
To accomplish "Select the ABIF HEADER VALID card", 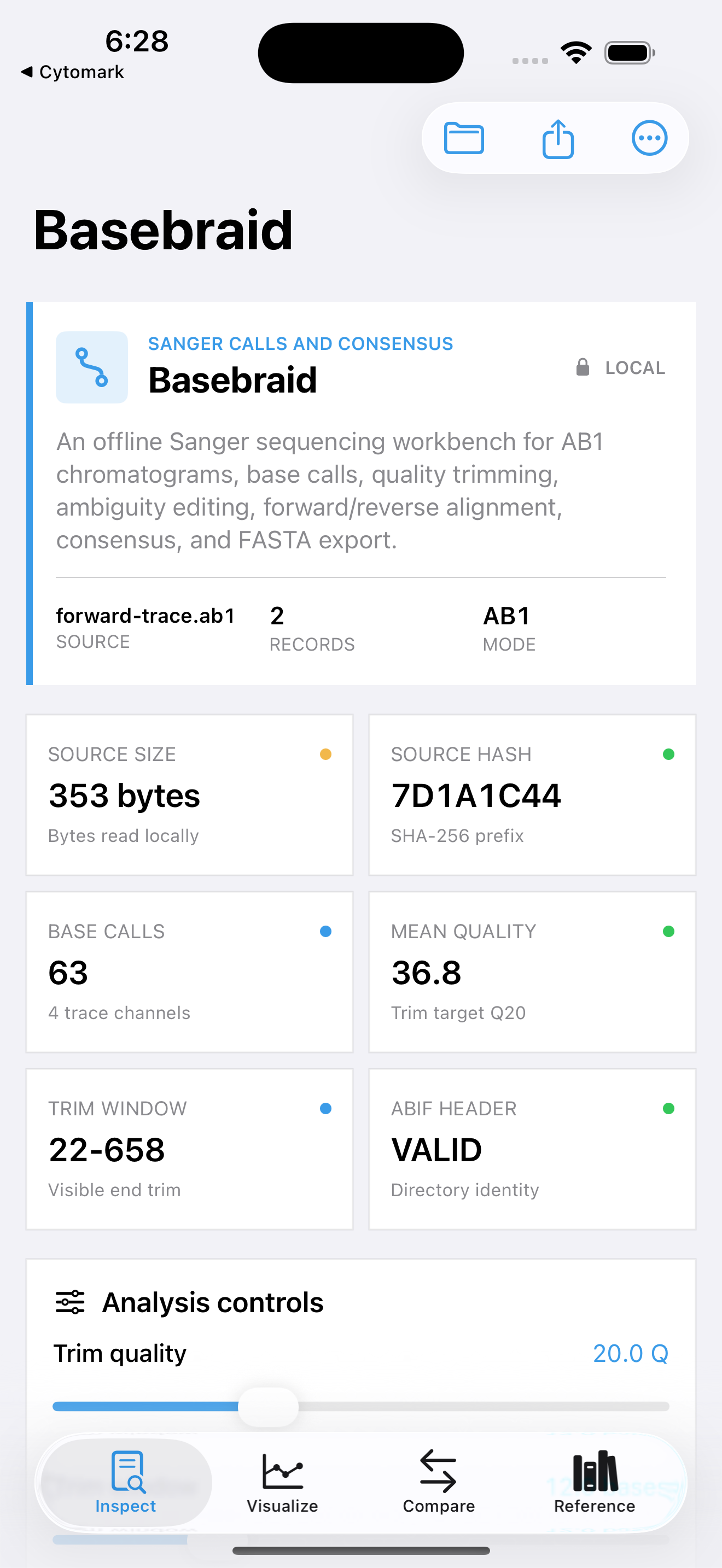I will tap(532, 1149).
